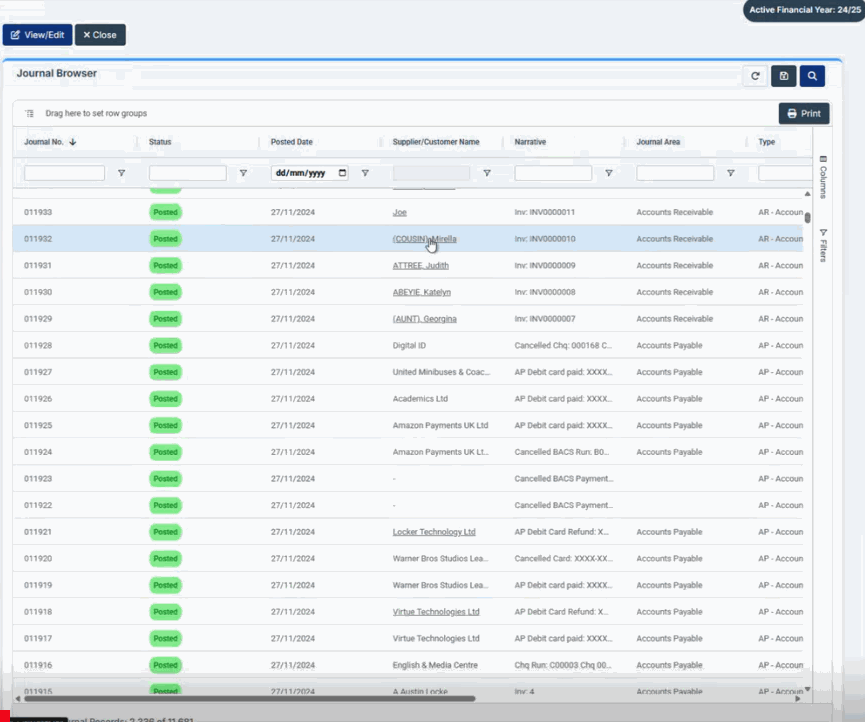Click the blue search magnifier button
Image resolution: width=865 pixels, height=722 pixels.
(x=812, y=76)
